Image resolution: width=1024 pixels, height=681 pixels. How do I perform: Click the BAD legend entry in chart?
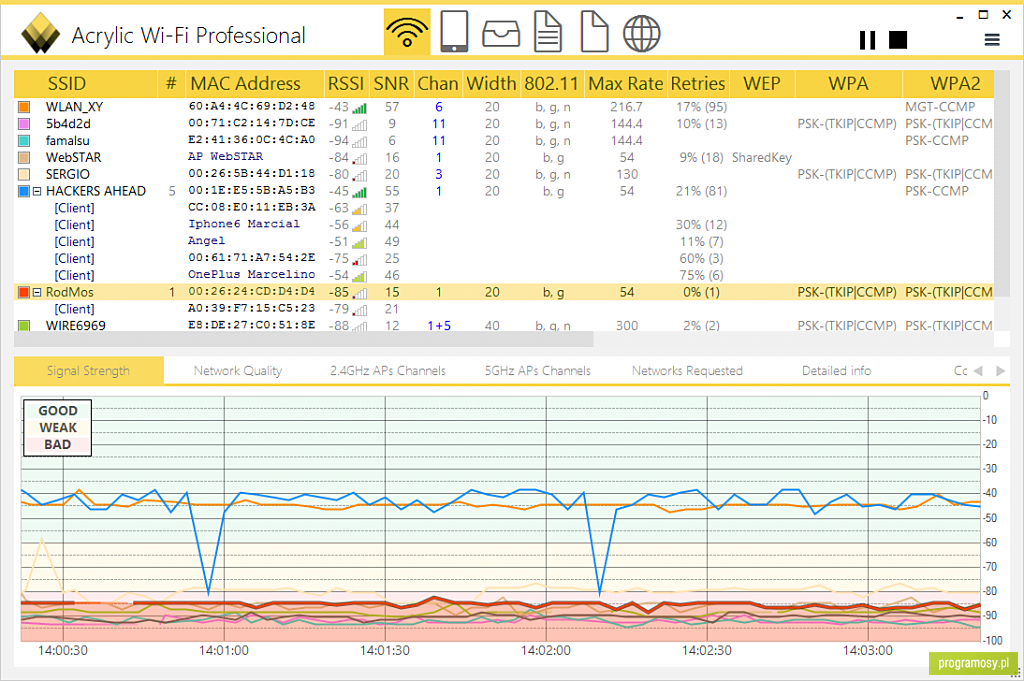pyautogui.click(x=57, y=445)
